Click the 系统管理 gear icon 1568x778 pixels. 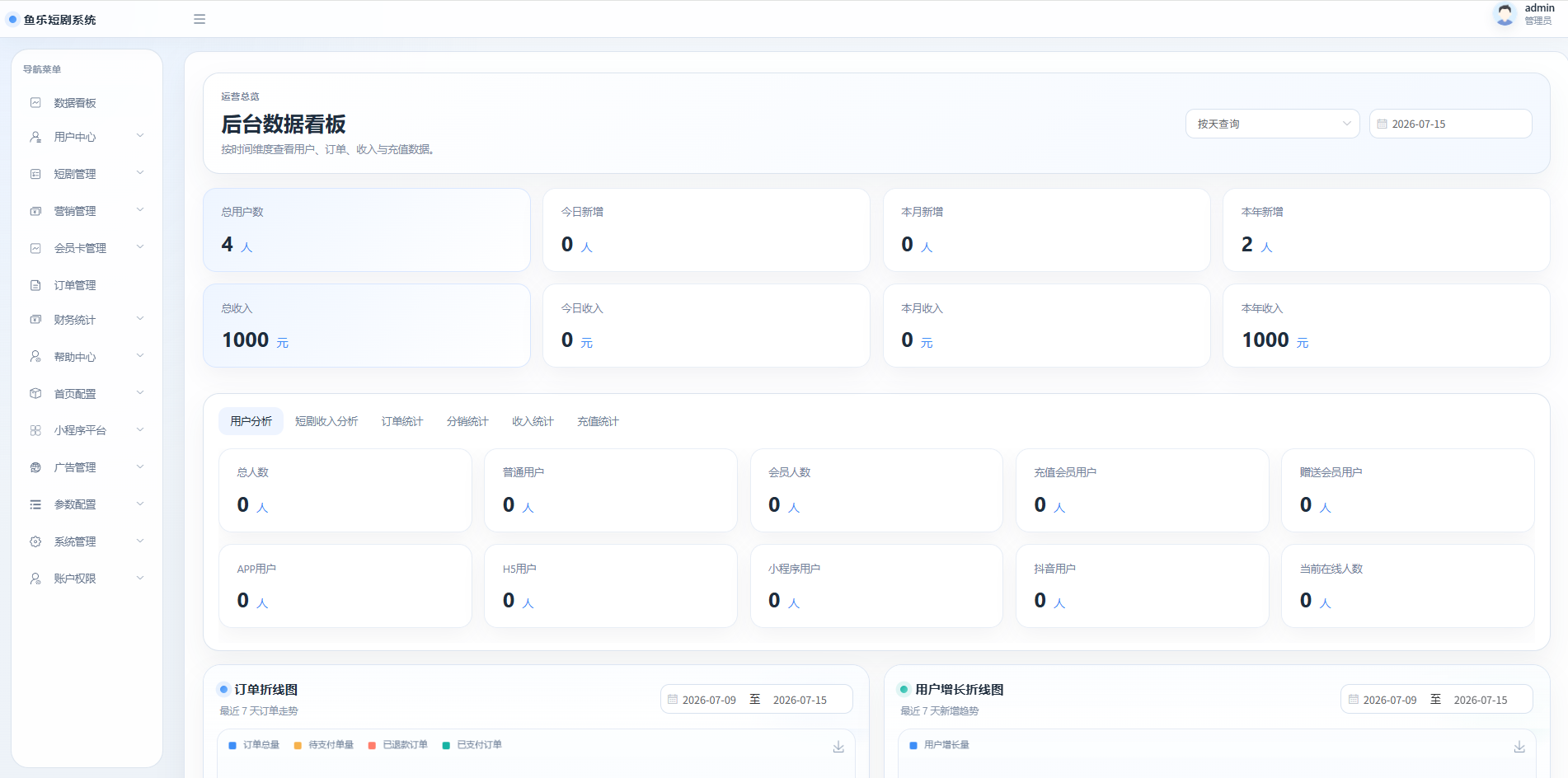35,541
